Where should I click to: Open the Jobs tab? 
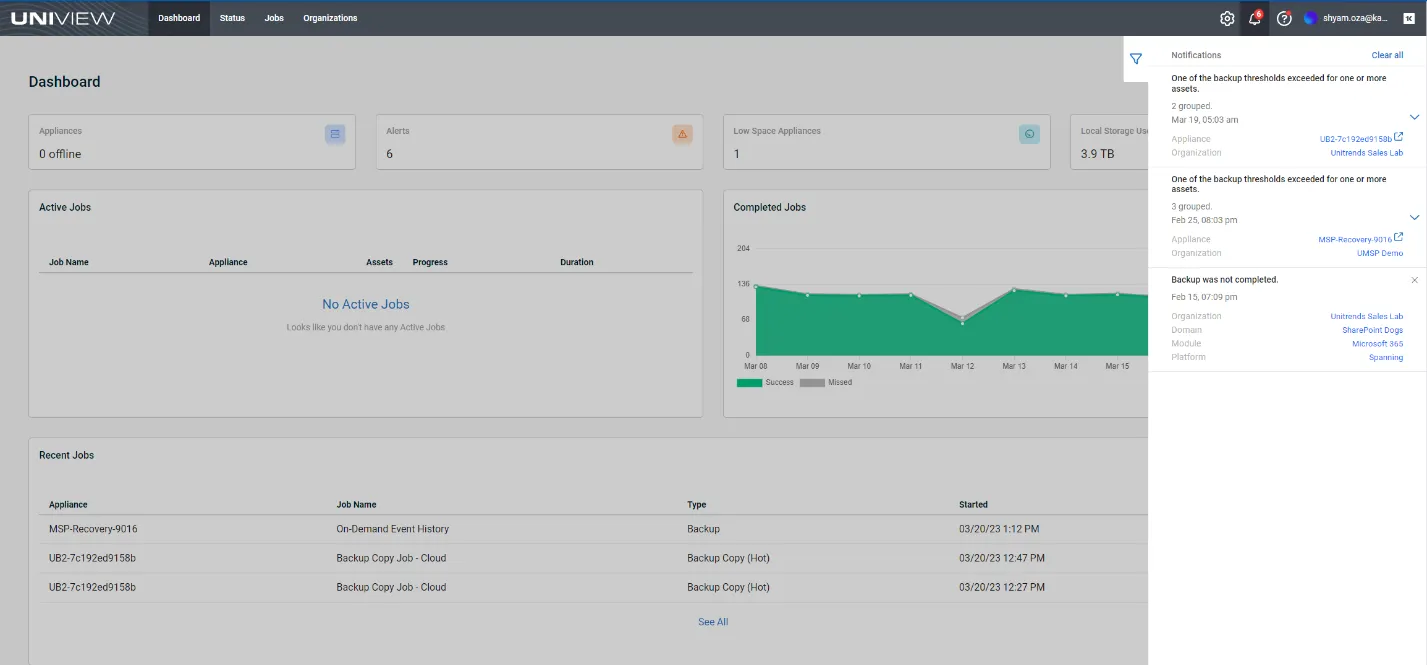(x=274, y=18)
